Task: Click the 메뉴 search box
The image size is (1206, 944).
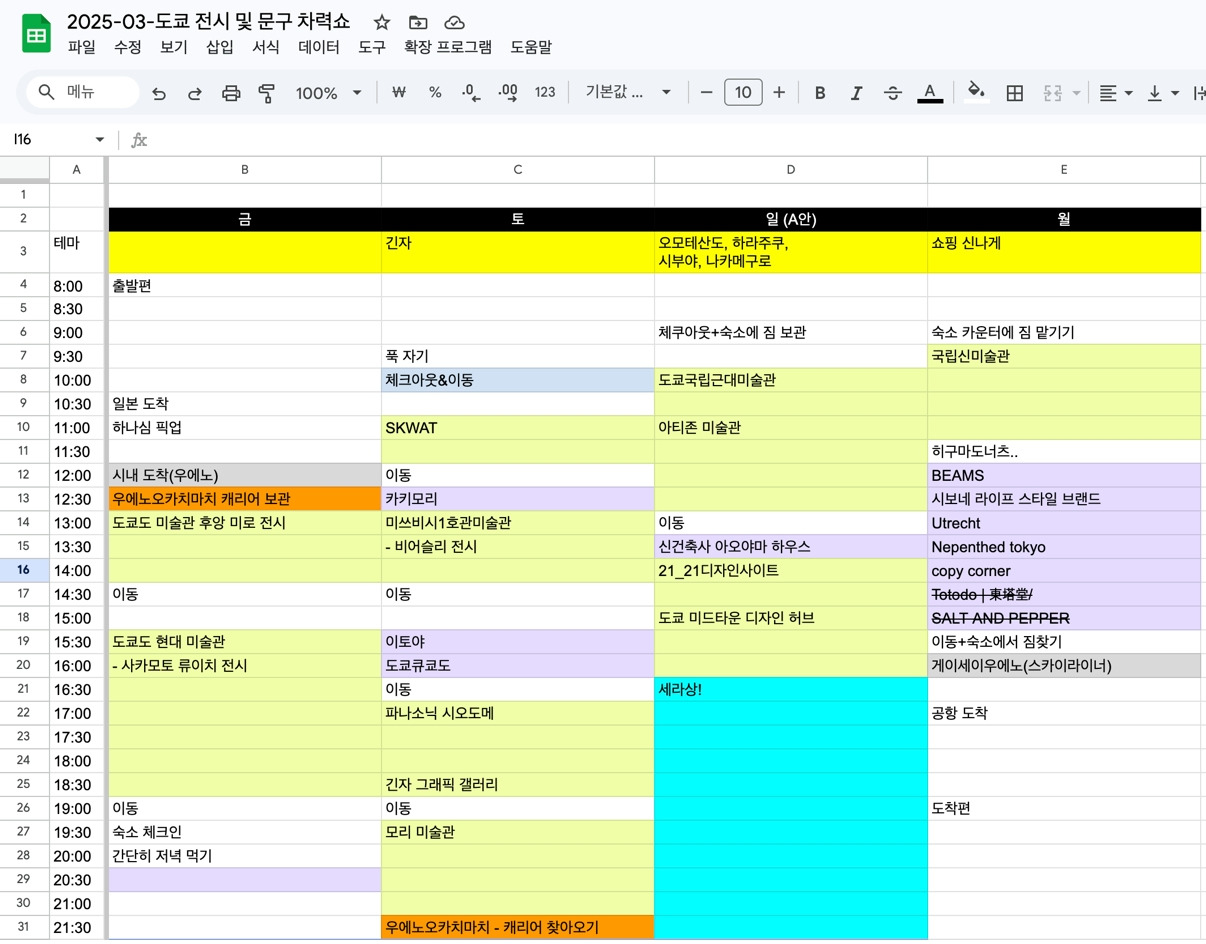Action: (x=82, y=92)
